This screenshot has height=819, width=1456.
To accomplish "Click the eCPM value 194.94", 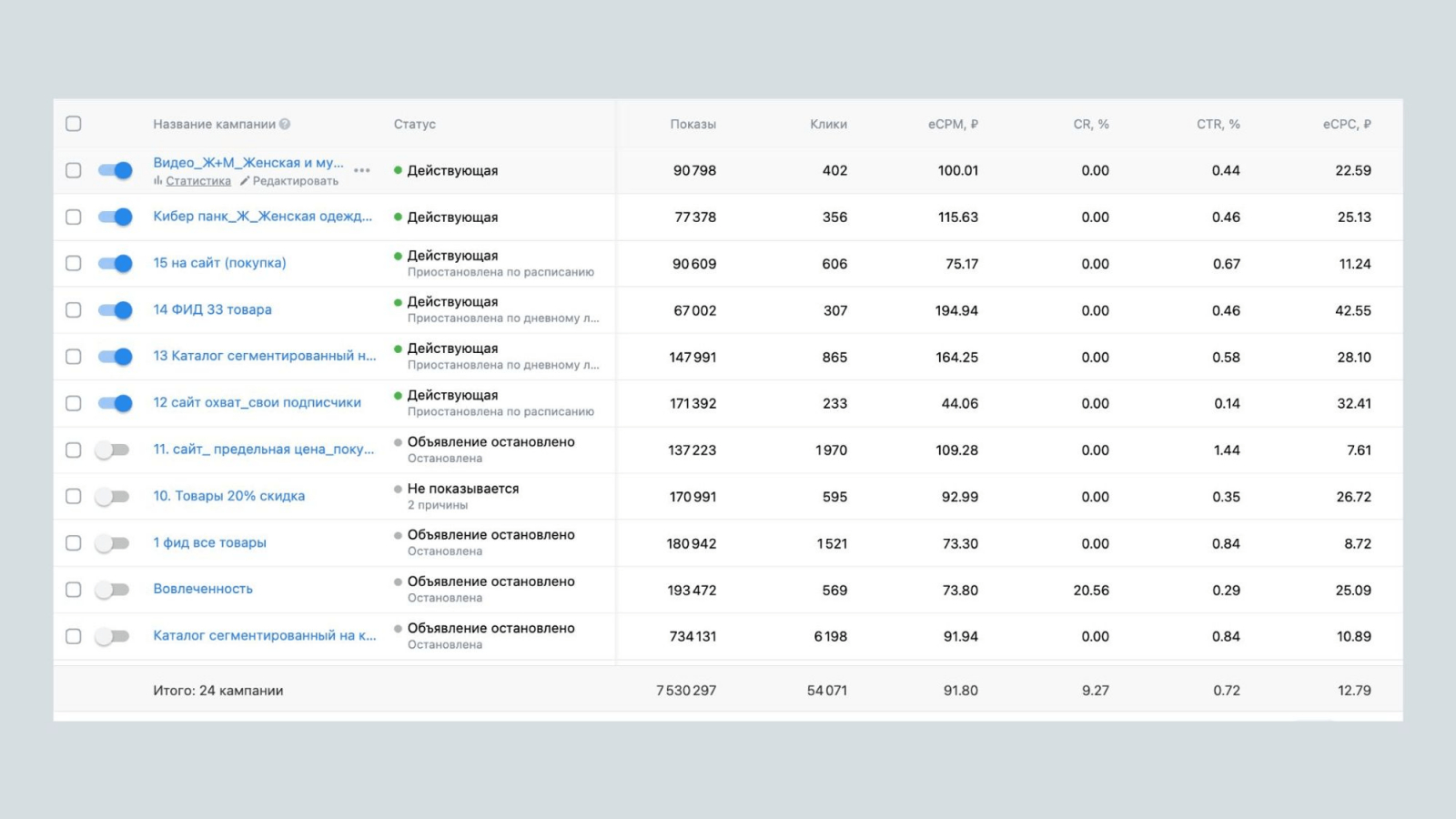I will tap(956, 311).
